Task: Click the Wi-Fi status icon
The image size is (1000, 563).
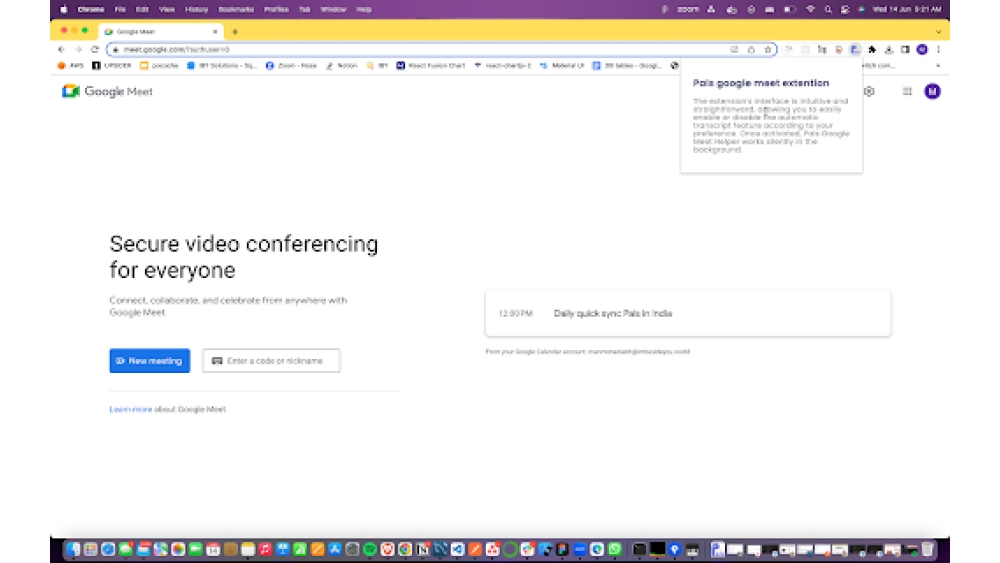Action: pos(810,10)
